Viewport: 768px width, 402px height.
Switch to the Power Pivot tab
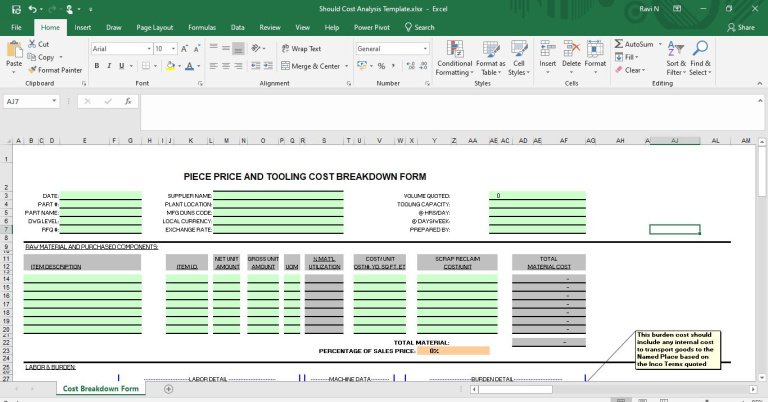pyautogui.click(x=372, y=27)
